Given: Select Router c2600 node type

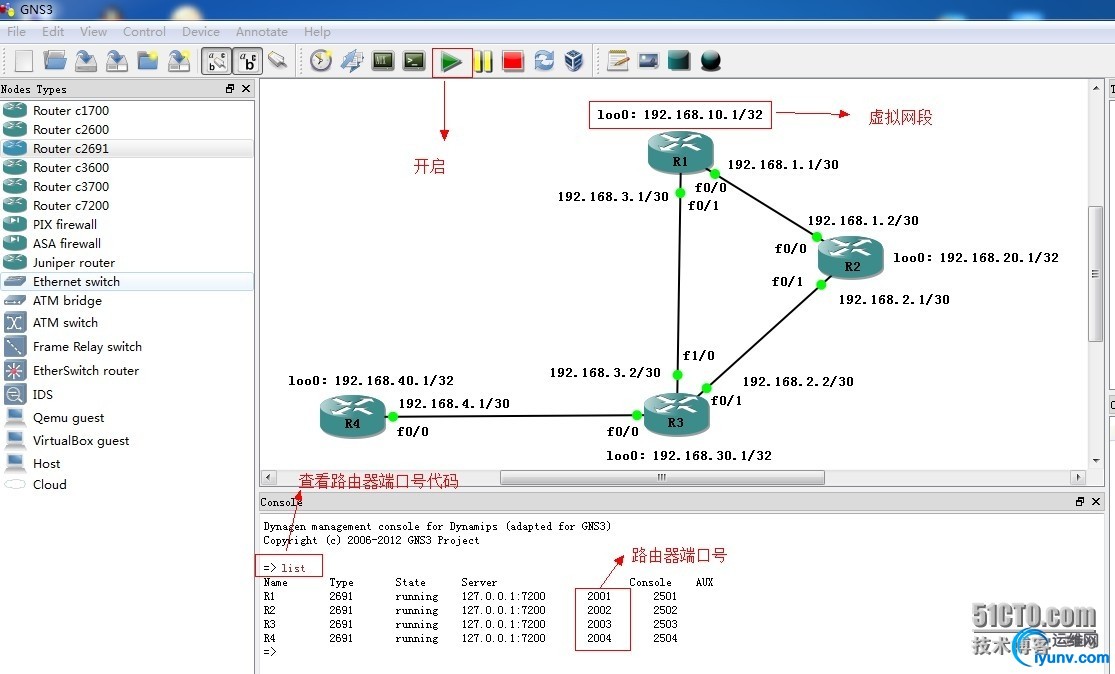Looking at the screenshot, I should [127, 129].
